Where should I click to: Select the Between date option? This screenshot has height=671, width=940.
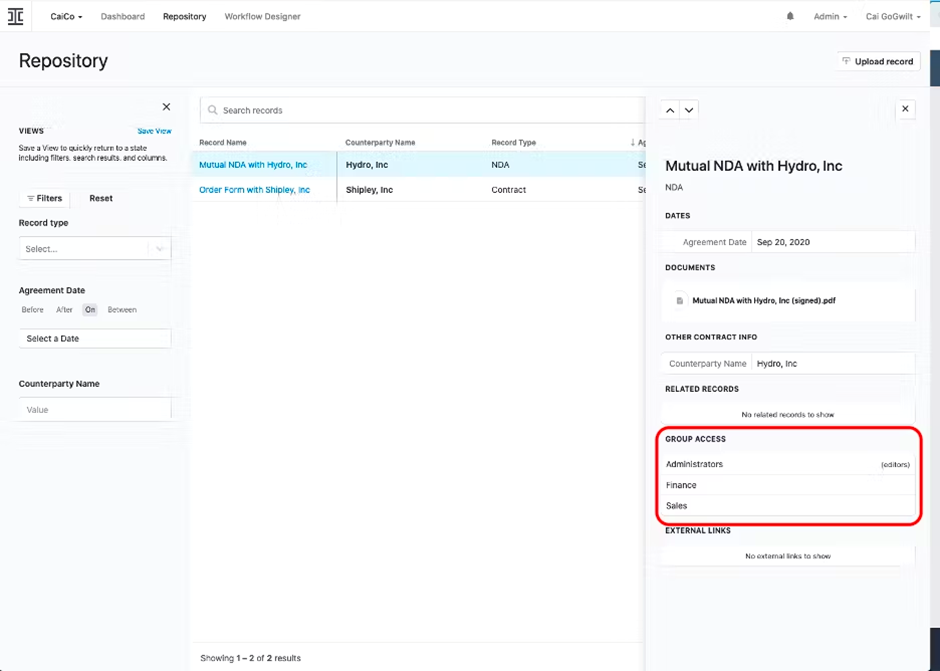pyautogui.click(x=122, y=310)
